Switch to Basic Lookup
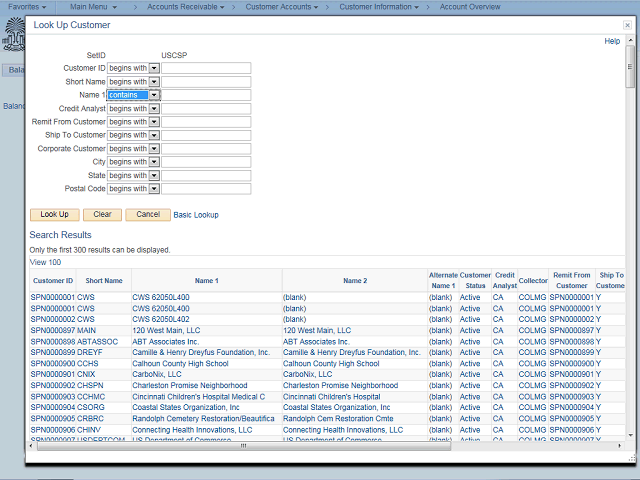Viewport: 640px width, 480px height. 196,215
